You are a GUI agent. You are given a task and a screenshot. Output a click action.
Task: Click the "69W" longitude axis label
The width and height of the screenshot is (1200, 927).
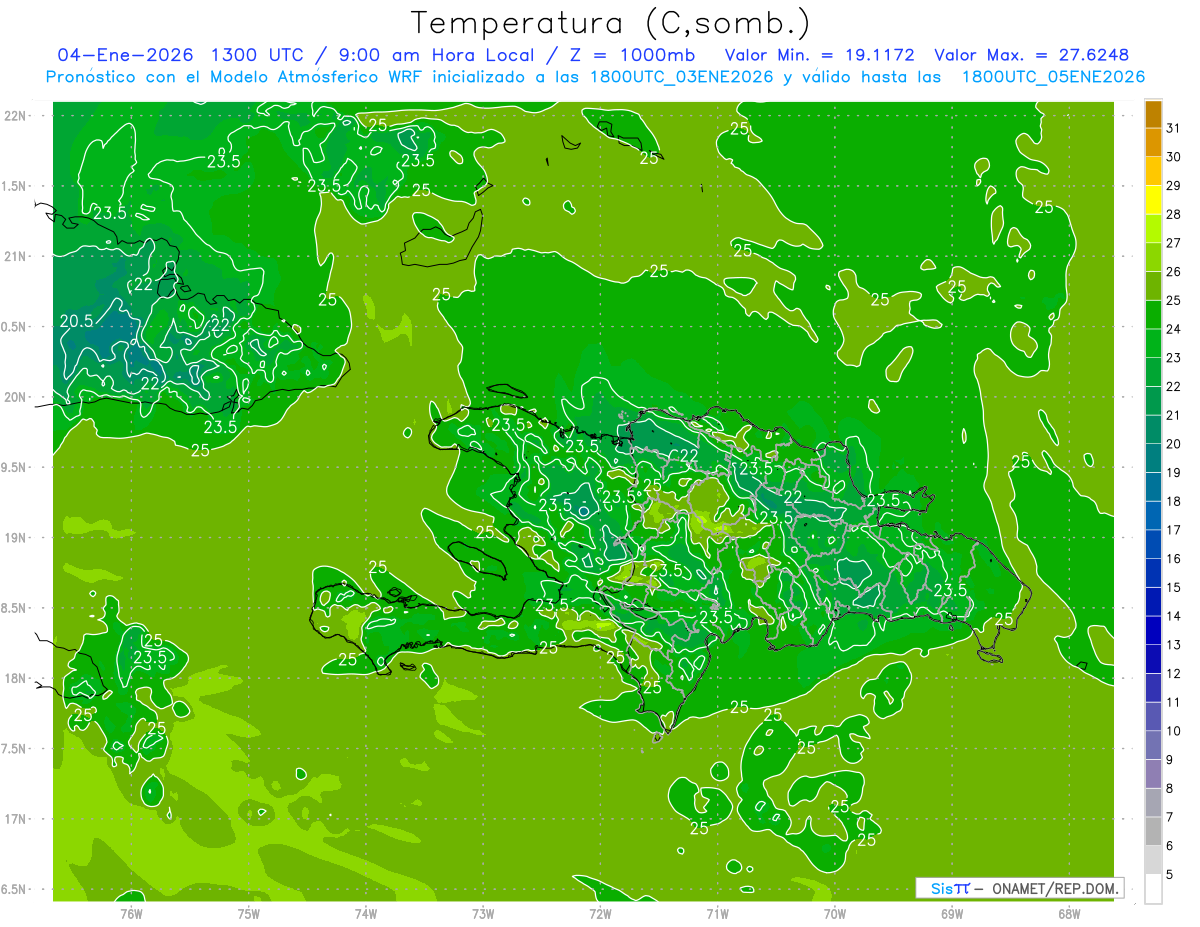(x=952, y=913)
